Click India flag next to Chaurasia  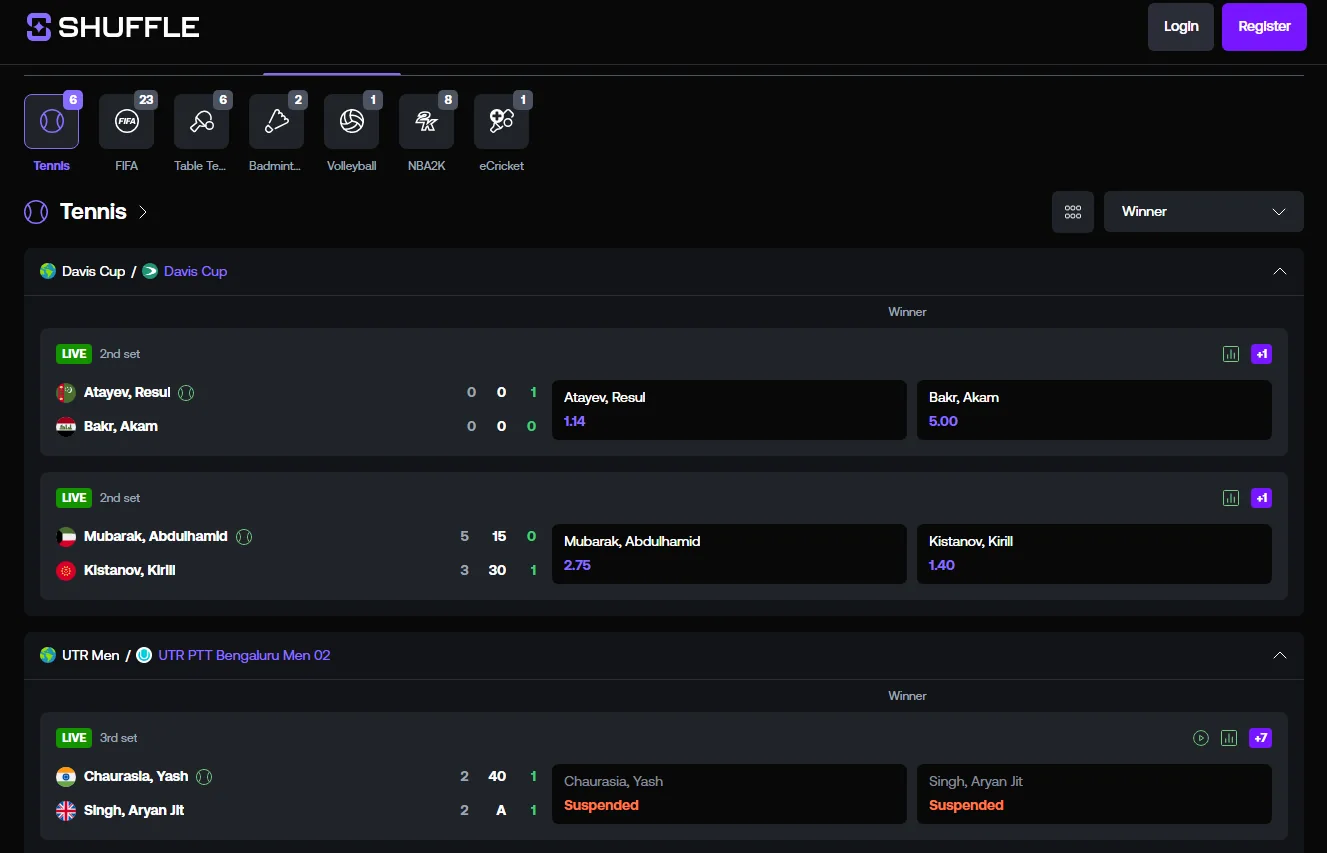(66, 777)
